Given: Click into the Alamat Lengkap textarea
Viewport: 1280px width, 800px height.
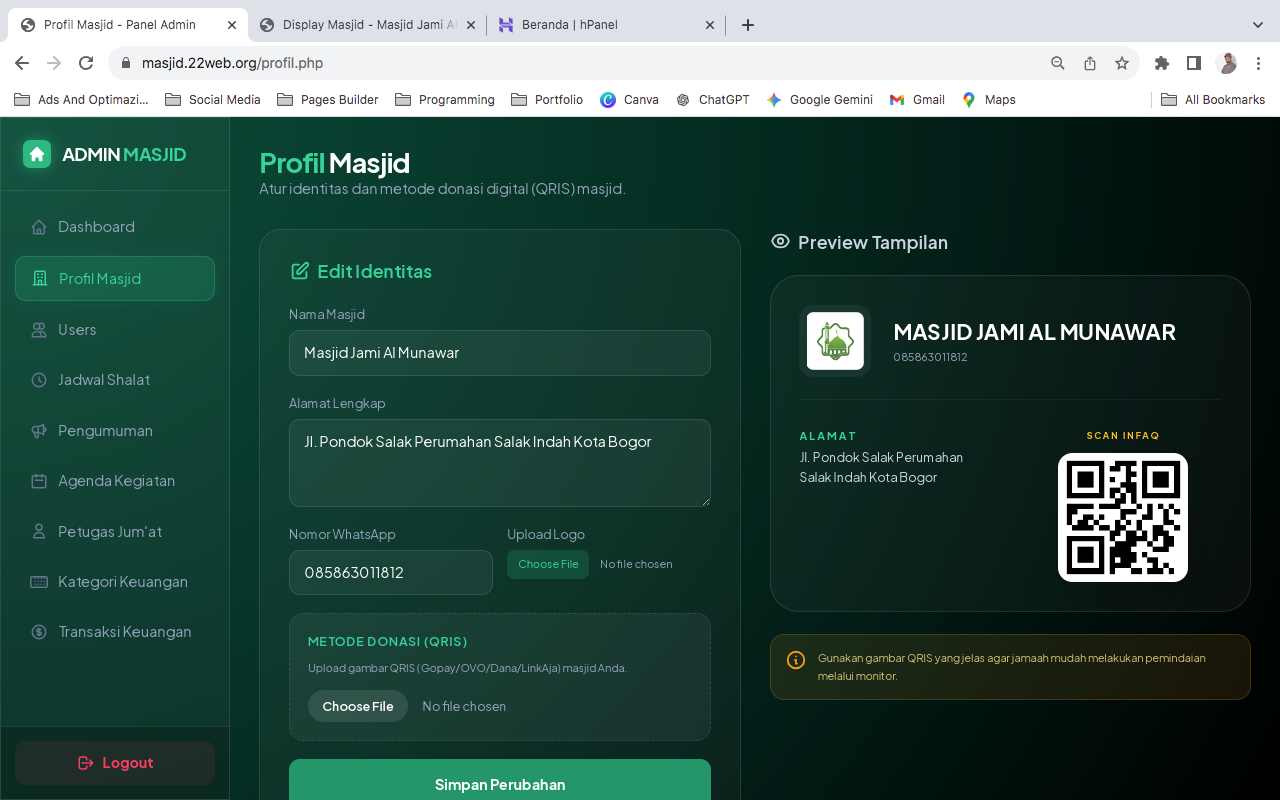Looking at the screenshot, I should pos(499,462).
